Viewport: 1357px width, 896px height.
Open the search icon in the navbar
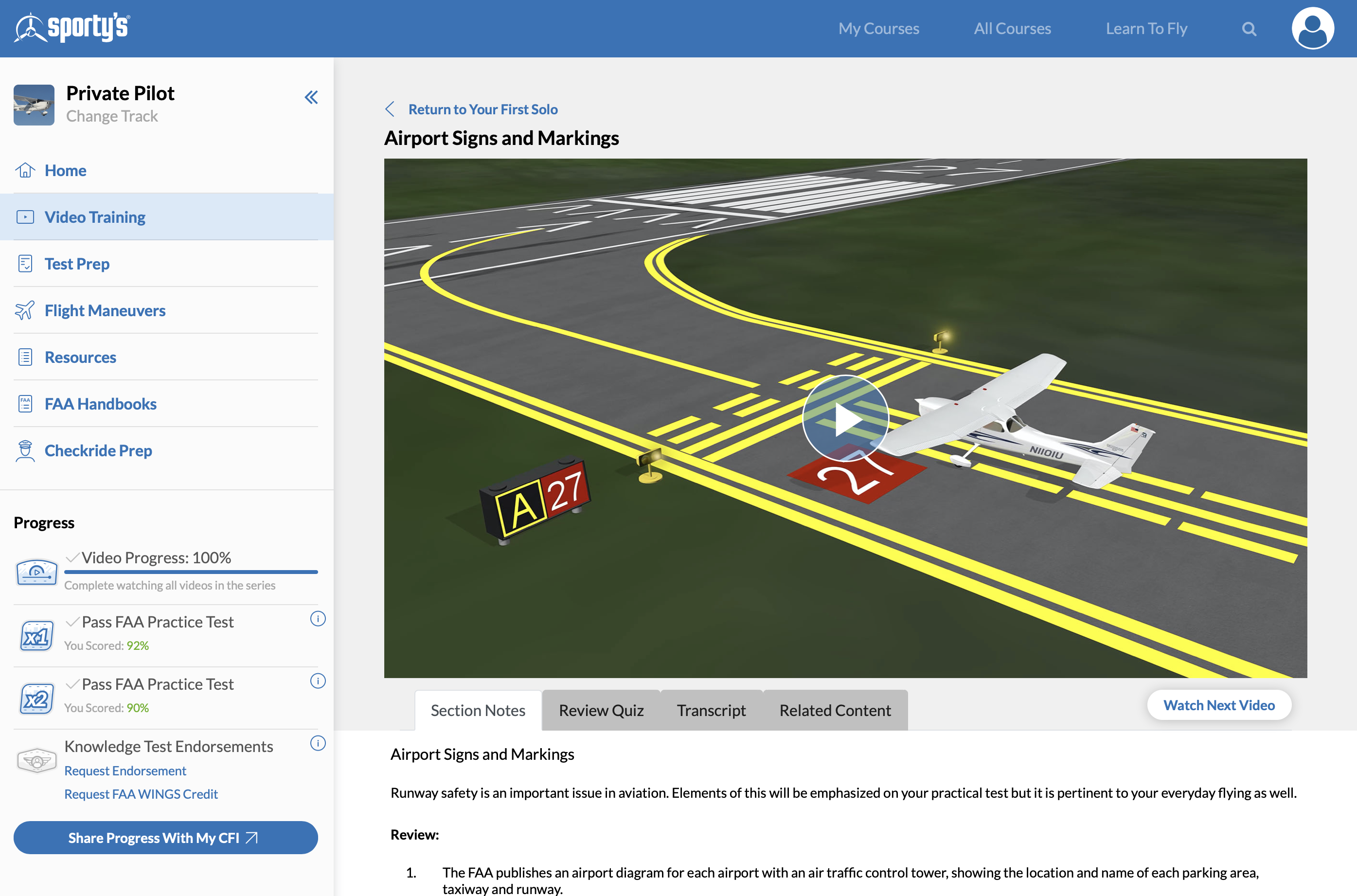coord(1249,28)
